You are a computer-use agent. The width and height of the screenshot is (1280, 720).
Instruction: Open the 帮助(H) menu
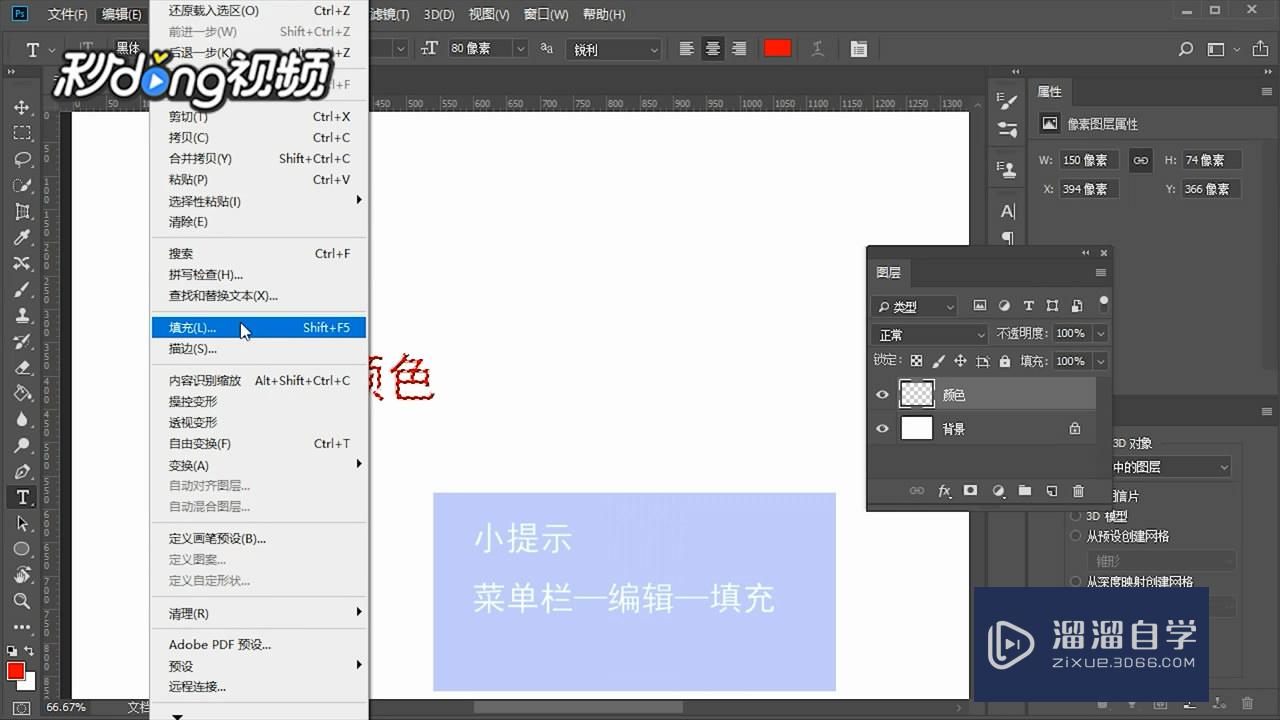[x=603, y=14]
